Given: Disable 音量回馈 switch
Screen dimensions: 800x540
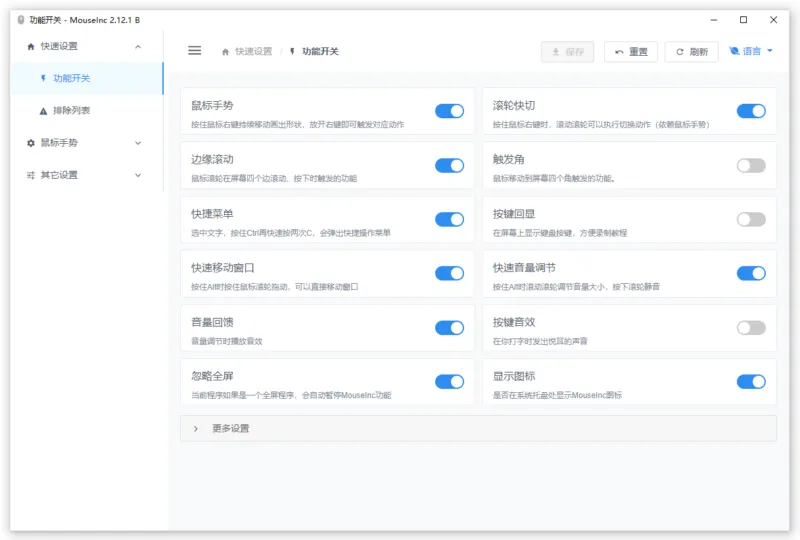Looking at the screenshot, I should click(449, 328).
